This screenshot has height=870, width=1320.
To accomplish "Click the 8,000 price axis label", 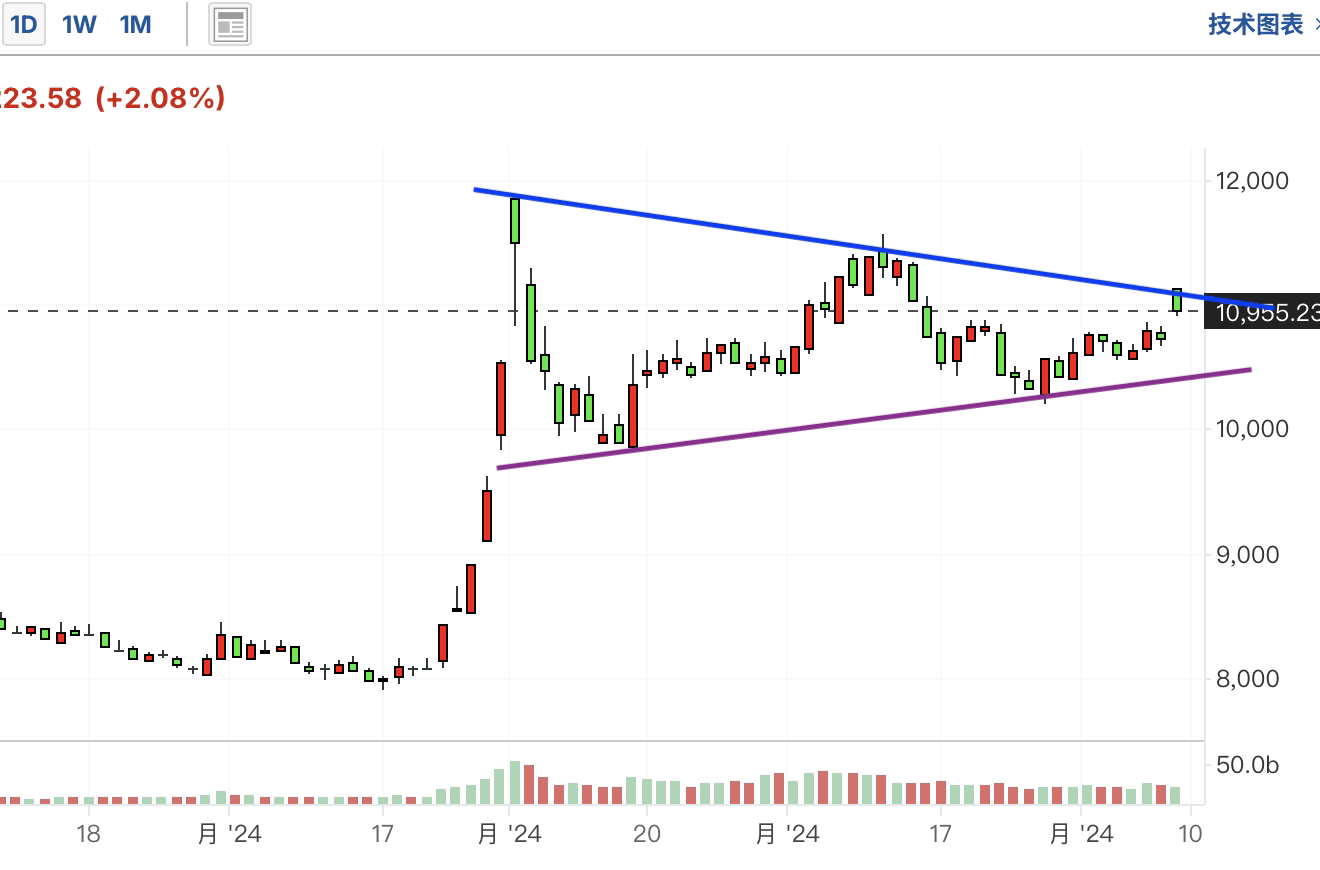I will 1249,679.
